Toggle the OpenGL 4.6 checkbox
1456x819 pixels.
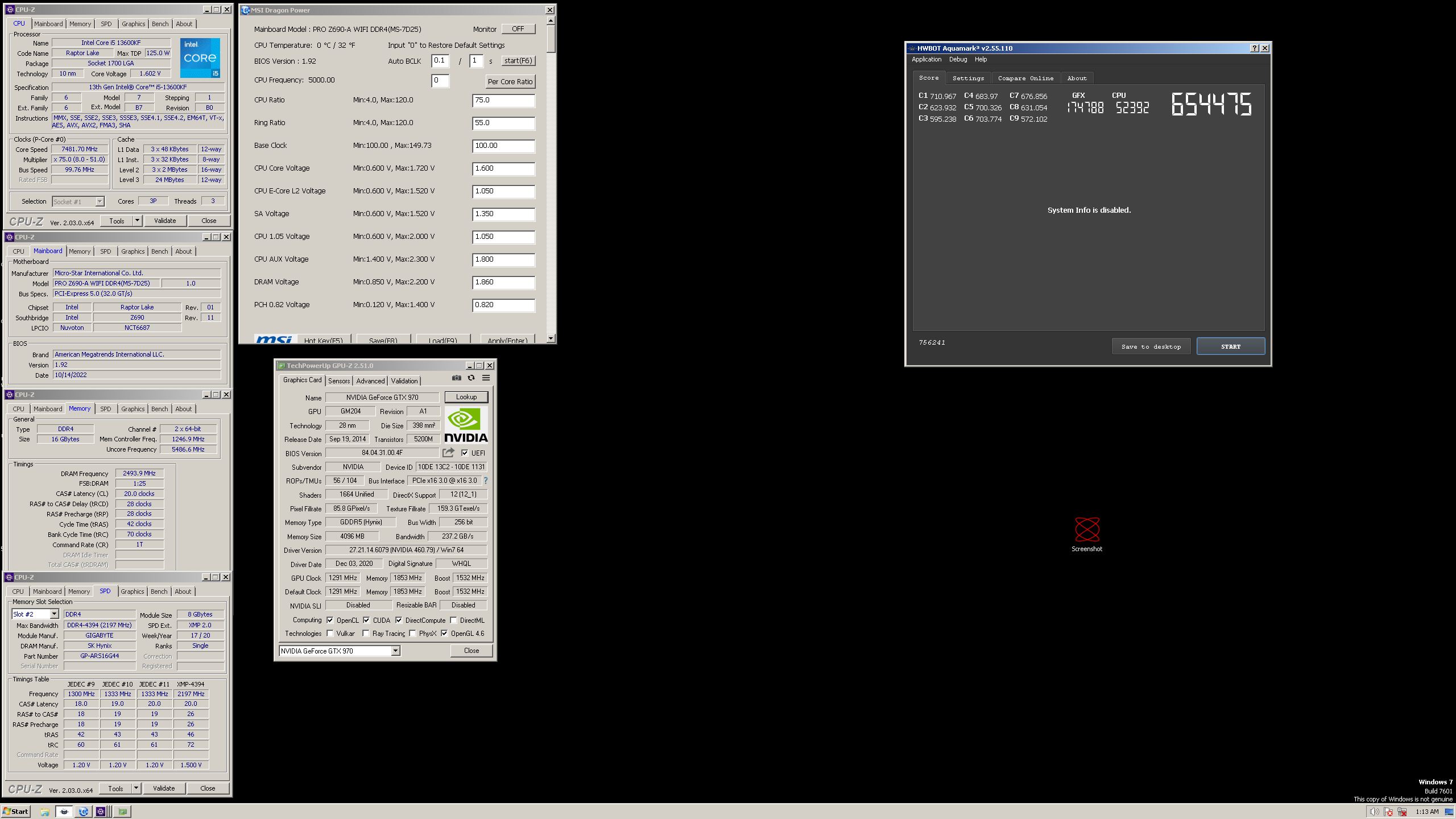(444, 634)
